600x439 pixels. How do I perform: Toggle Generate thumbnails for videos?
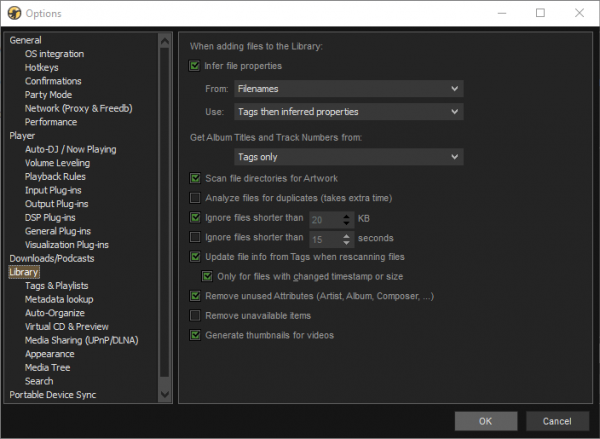(x=195, y=335)
